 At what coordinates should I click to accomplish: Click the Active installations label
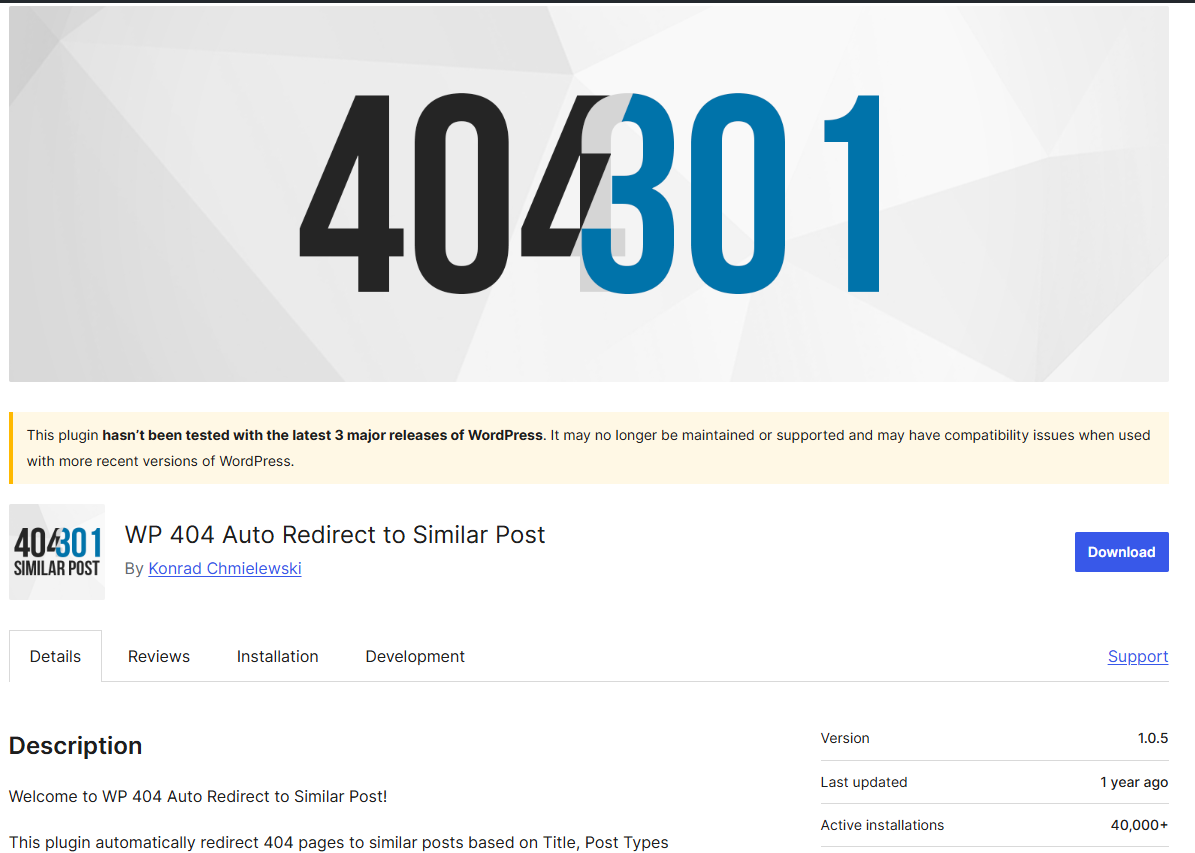tap(882, 825)
